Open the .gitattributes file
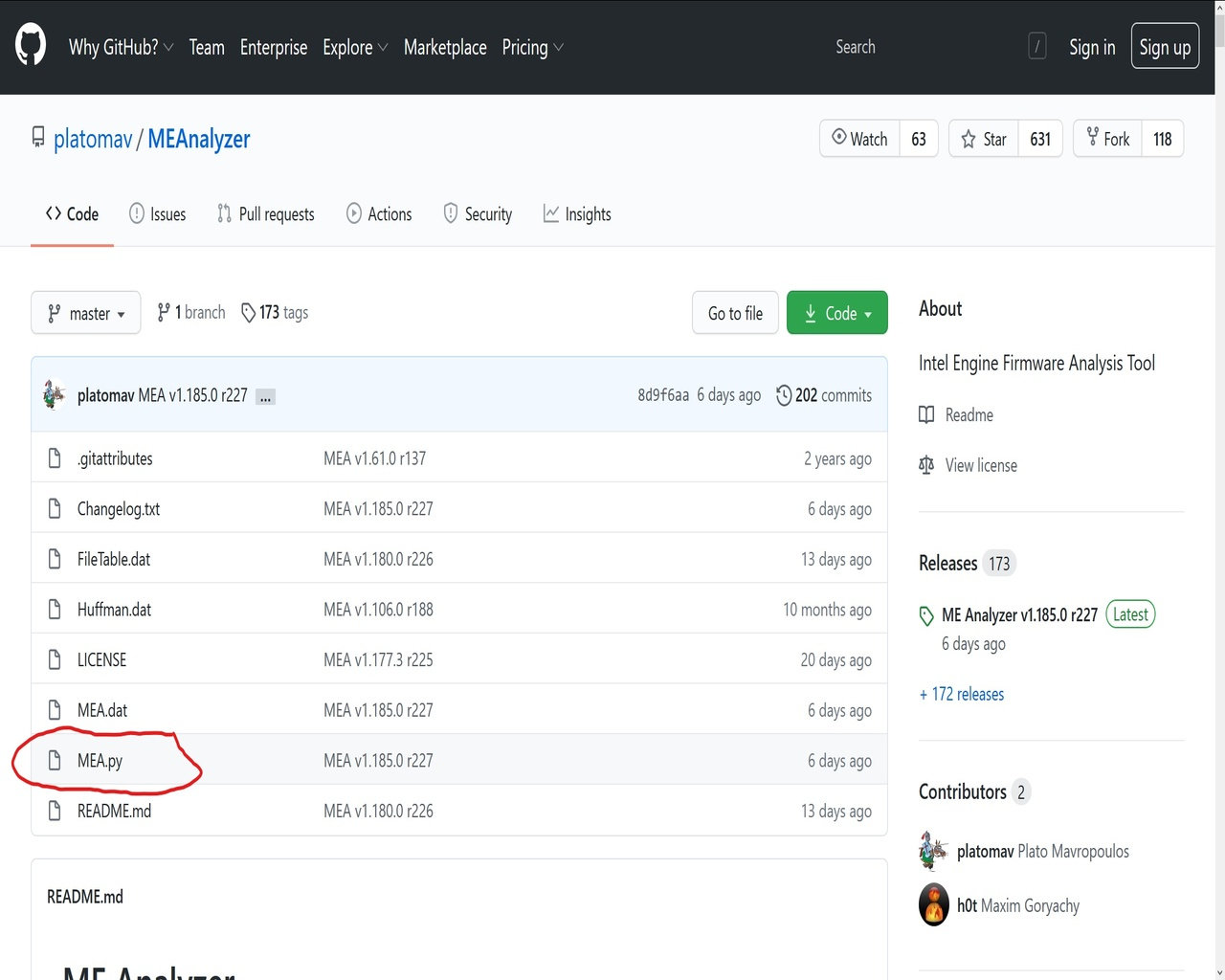The width and height of the screenshot is (1225, 980). click(x=115, y=458)
